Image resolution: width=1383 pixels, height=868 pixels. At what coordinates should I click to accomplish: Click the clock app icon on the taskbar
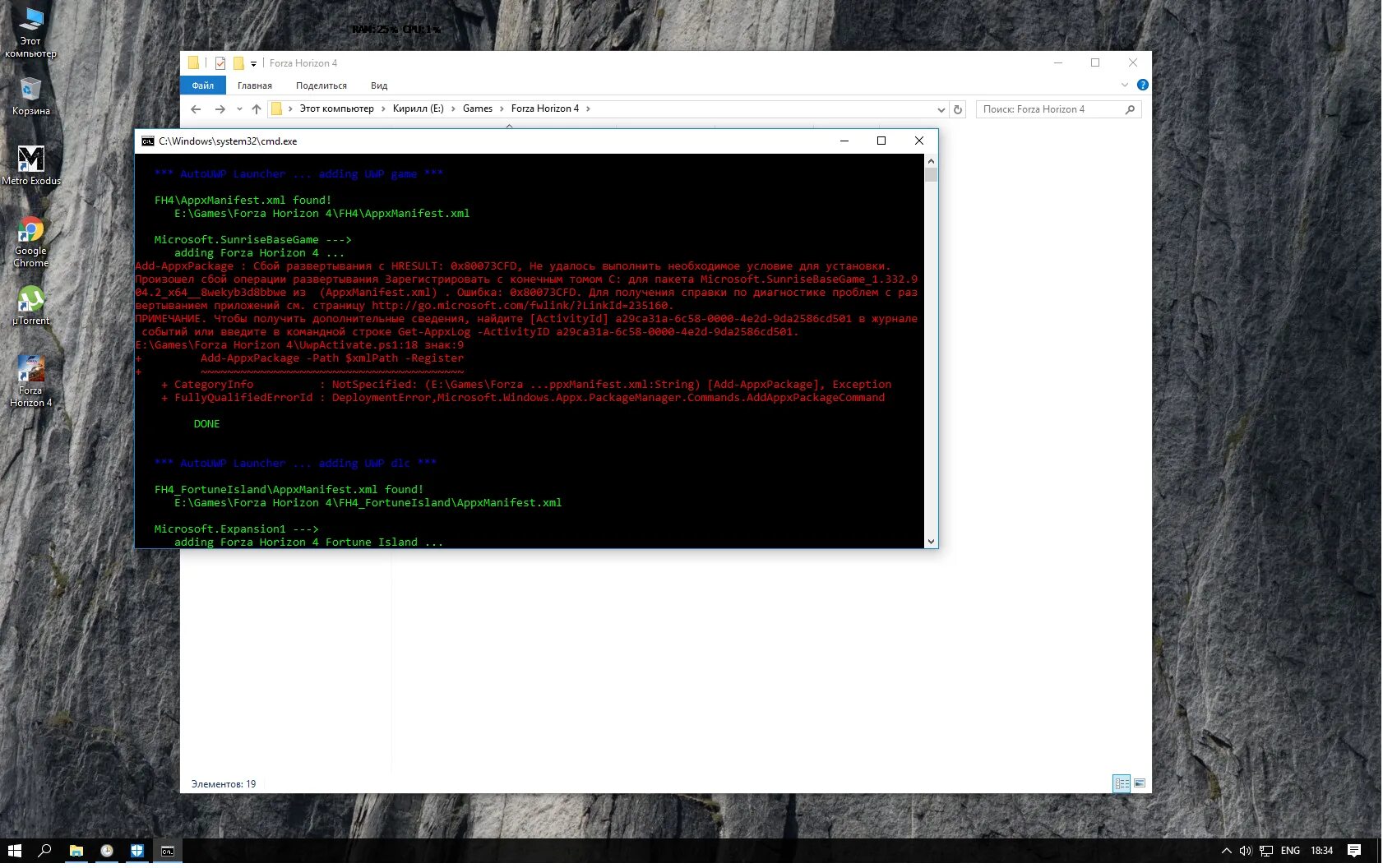[x=107, y=851]
